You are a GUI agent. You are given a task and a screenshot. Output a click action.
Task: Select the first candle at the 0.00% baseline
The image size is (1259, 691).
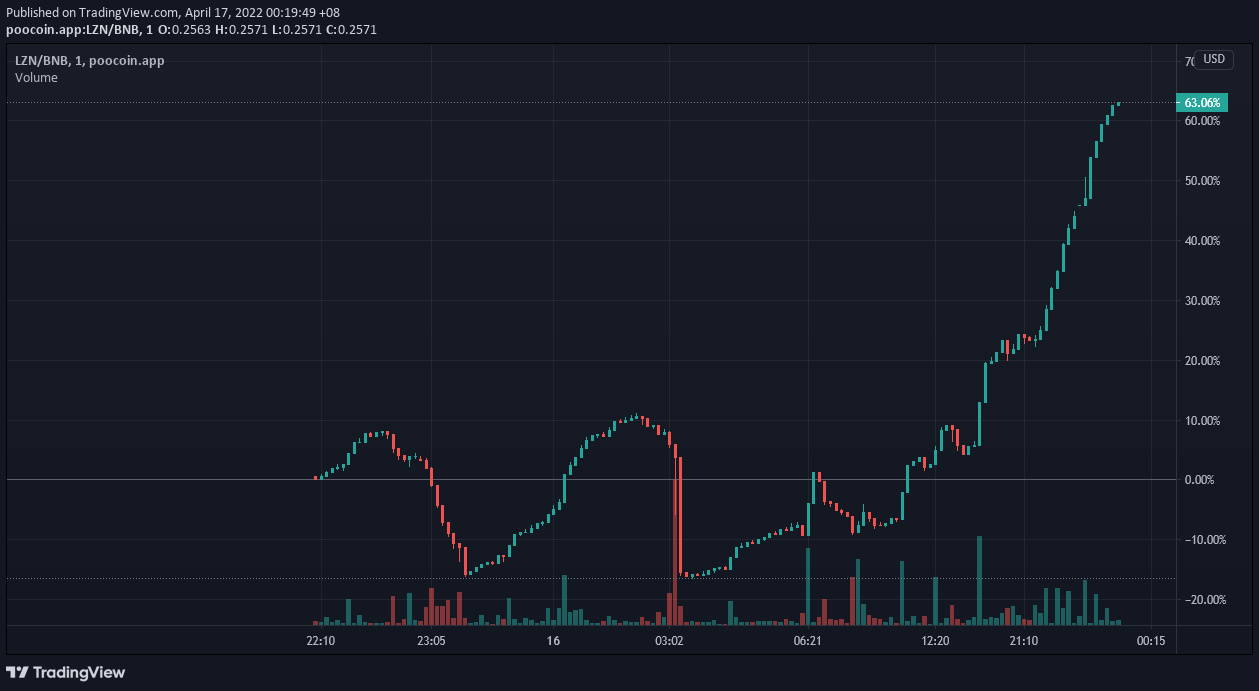point(316,478)
